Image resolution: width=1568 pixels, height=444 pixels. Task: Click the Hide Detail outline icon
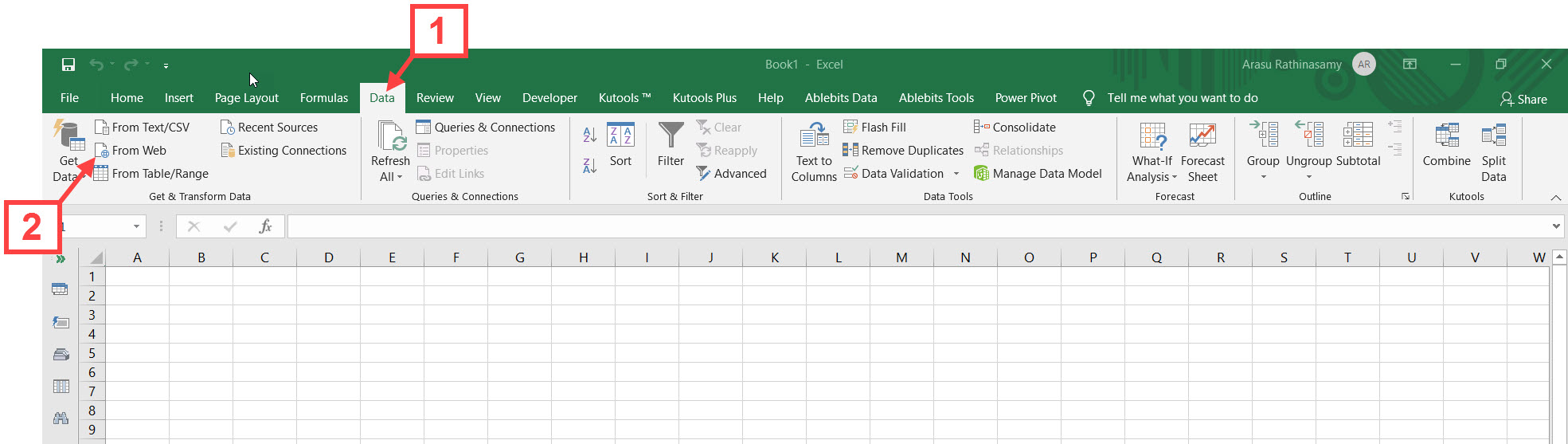tap(1394, 149)
